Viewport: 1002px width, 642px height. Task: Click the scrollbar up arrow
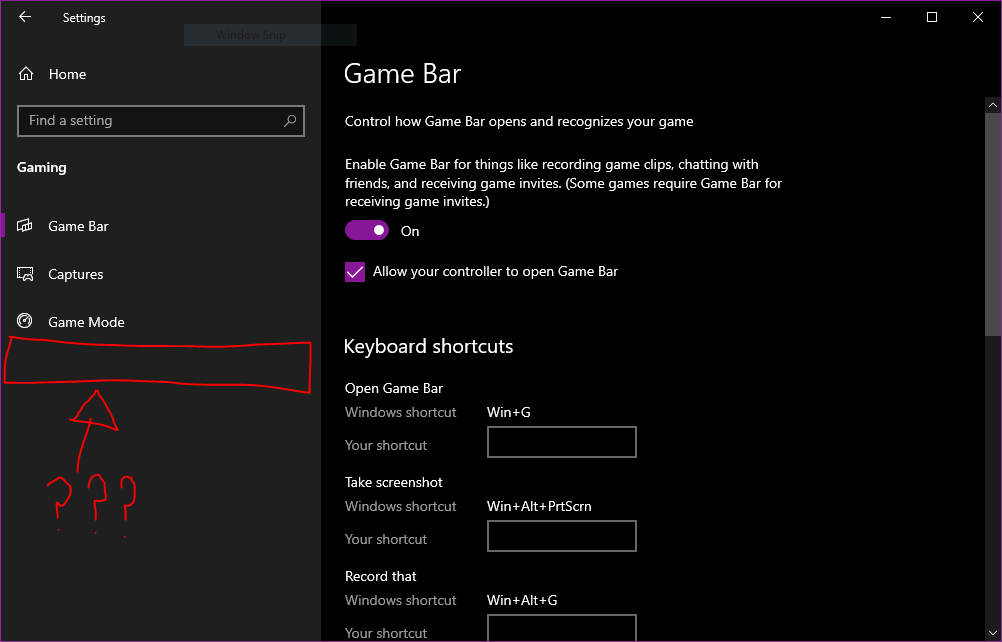(x=992, y=105)
